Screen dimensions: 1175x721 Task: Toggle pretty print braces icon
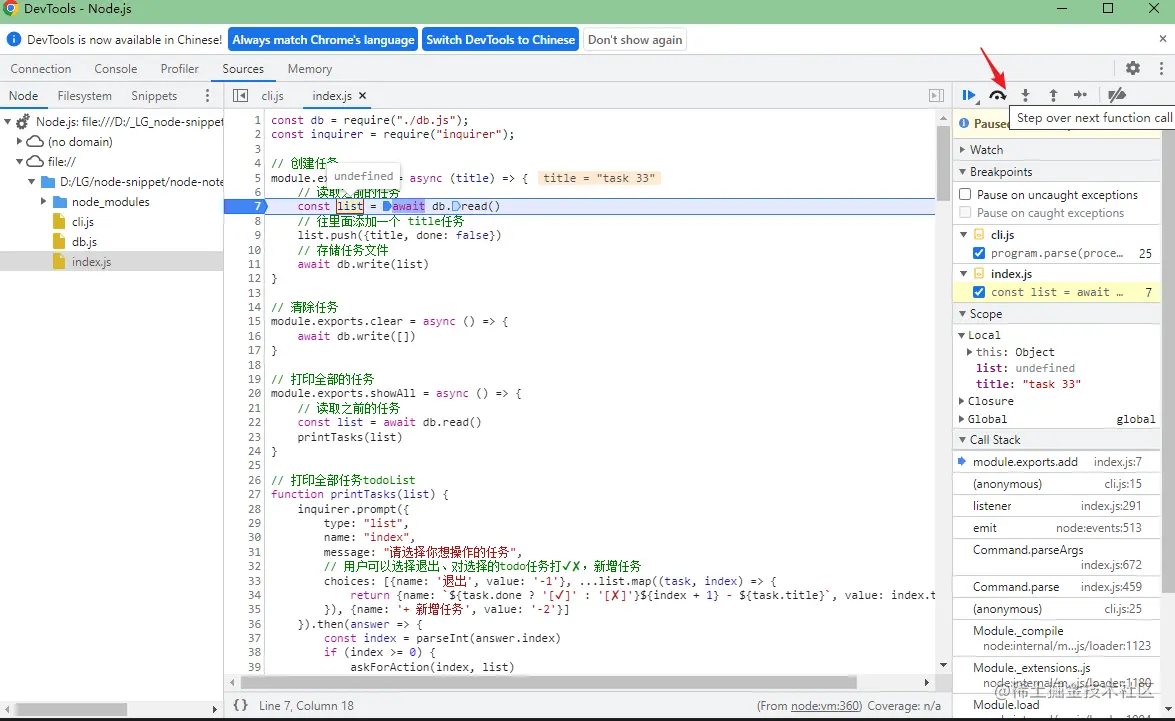point(241,705)
